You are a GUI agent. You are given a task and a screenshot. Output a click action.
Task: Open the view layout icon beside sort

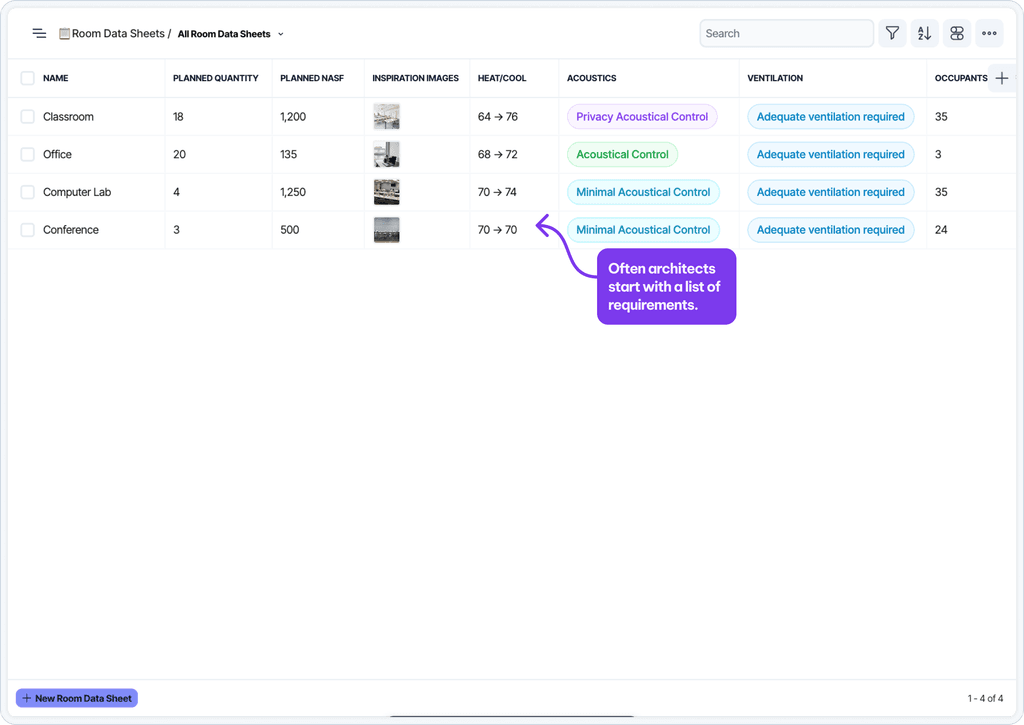pyautogui.click(x=957, y=33)
